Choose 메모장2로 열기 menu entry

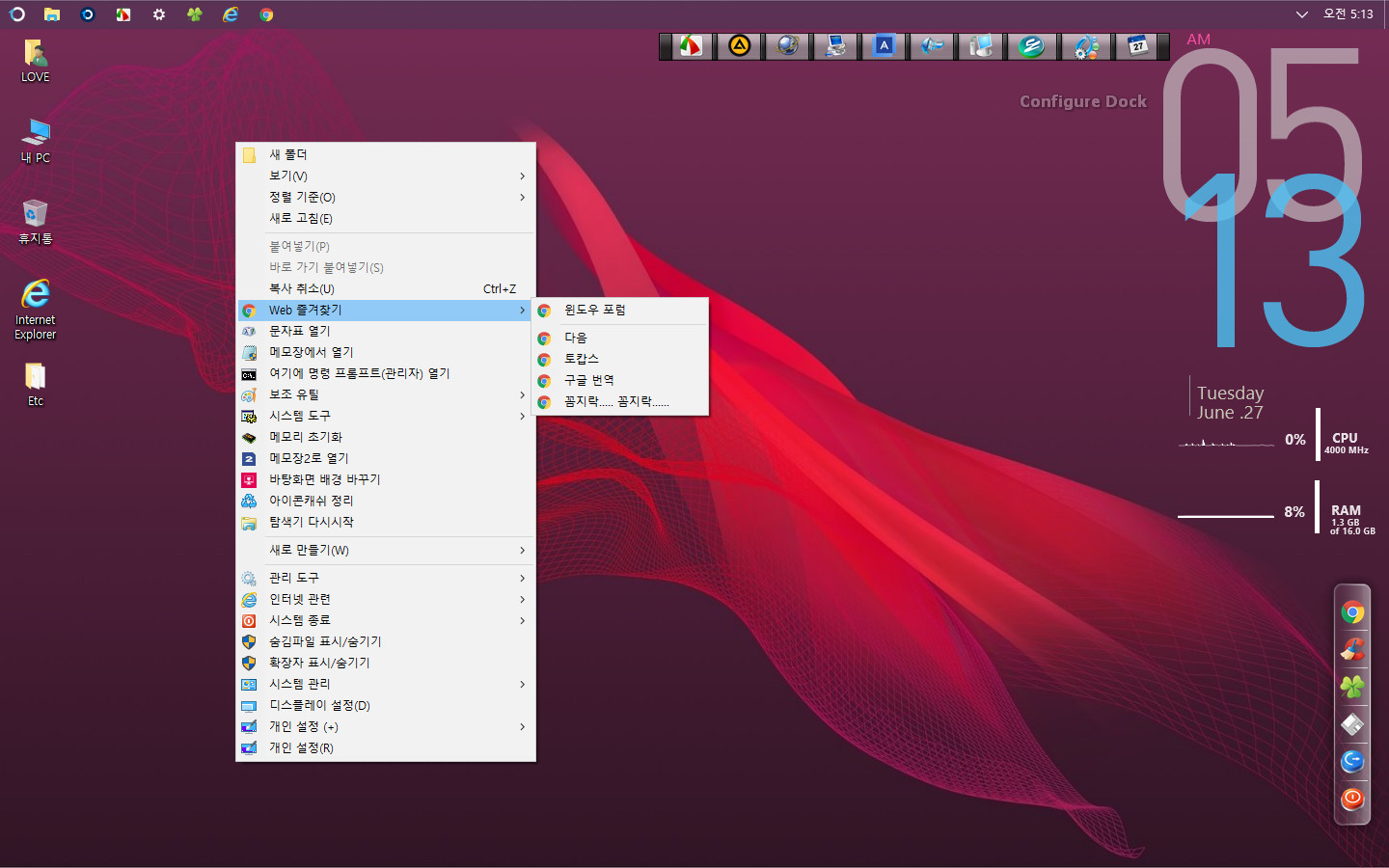point(386,458)
